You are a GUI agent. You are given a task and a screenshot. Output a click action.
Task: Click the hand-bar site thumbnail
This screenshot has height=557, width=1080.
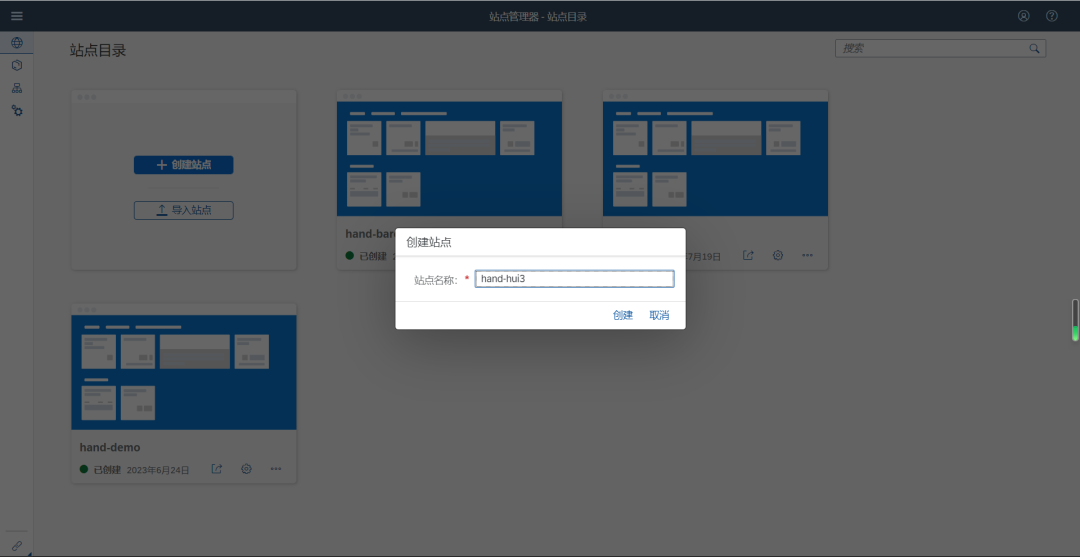point(449,159)
